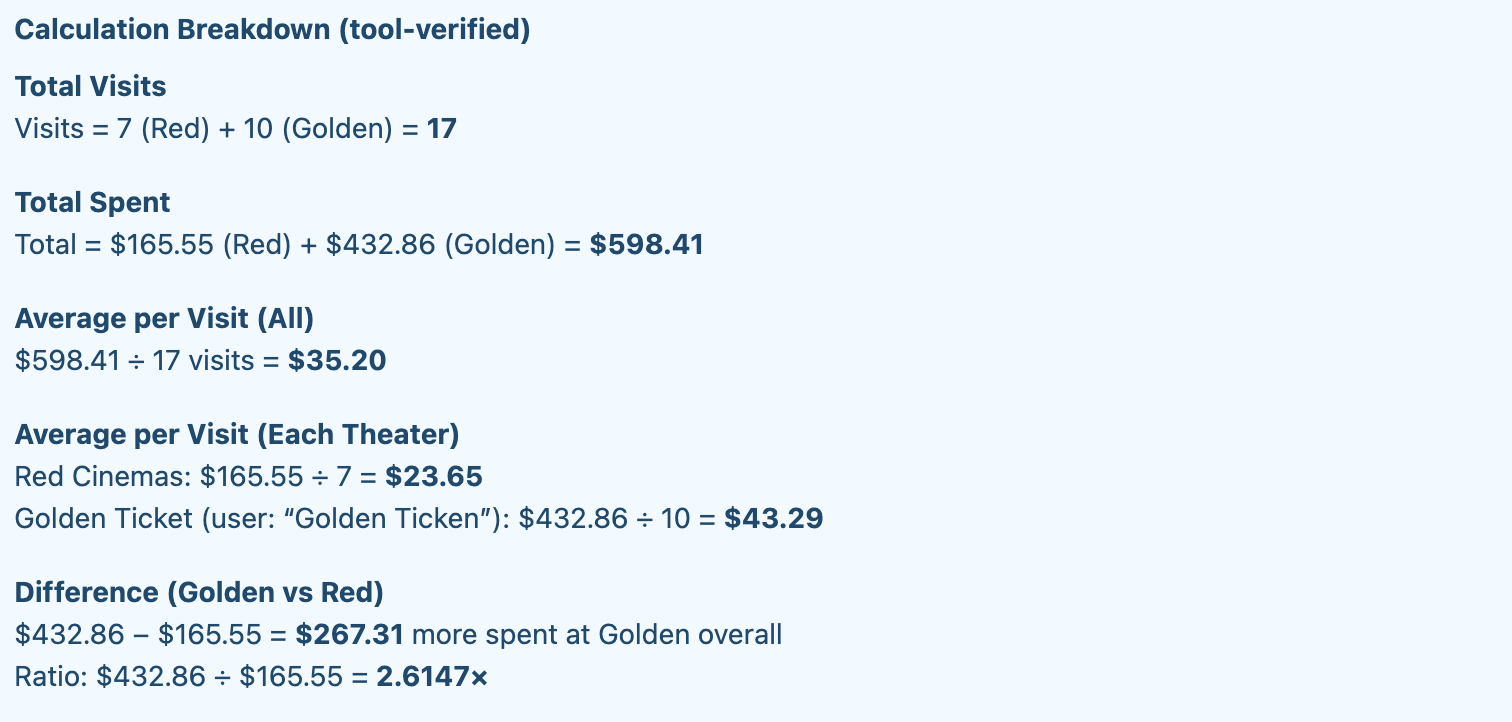This screenshot has width=1512, height=722.
Task: Click the Ratio label
Action: point(51,677)
